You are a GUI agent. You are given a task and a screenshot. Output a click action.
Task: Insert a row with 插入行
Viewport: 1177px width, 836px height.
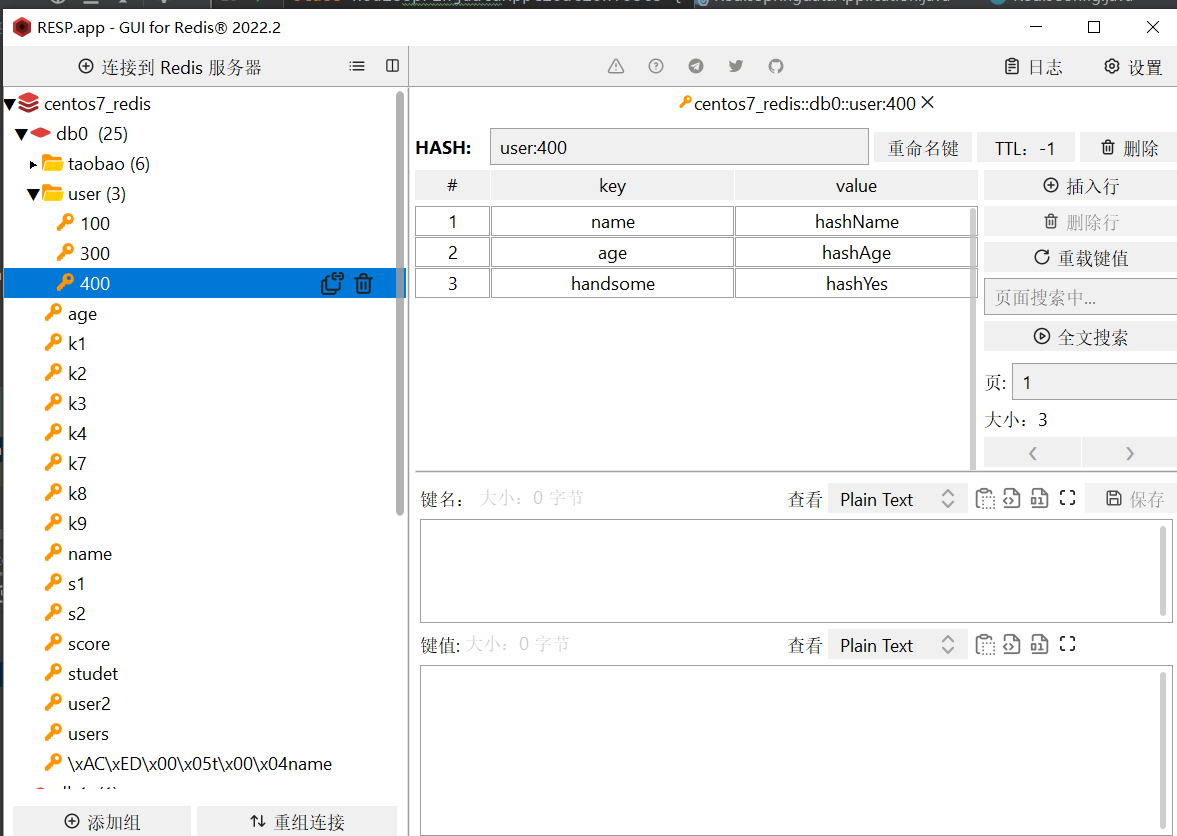tap(1081, 185)
